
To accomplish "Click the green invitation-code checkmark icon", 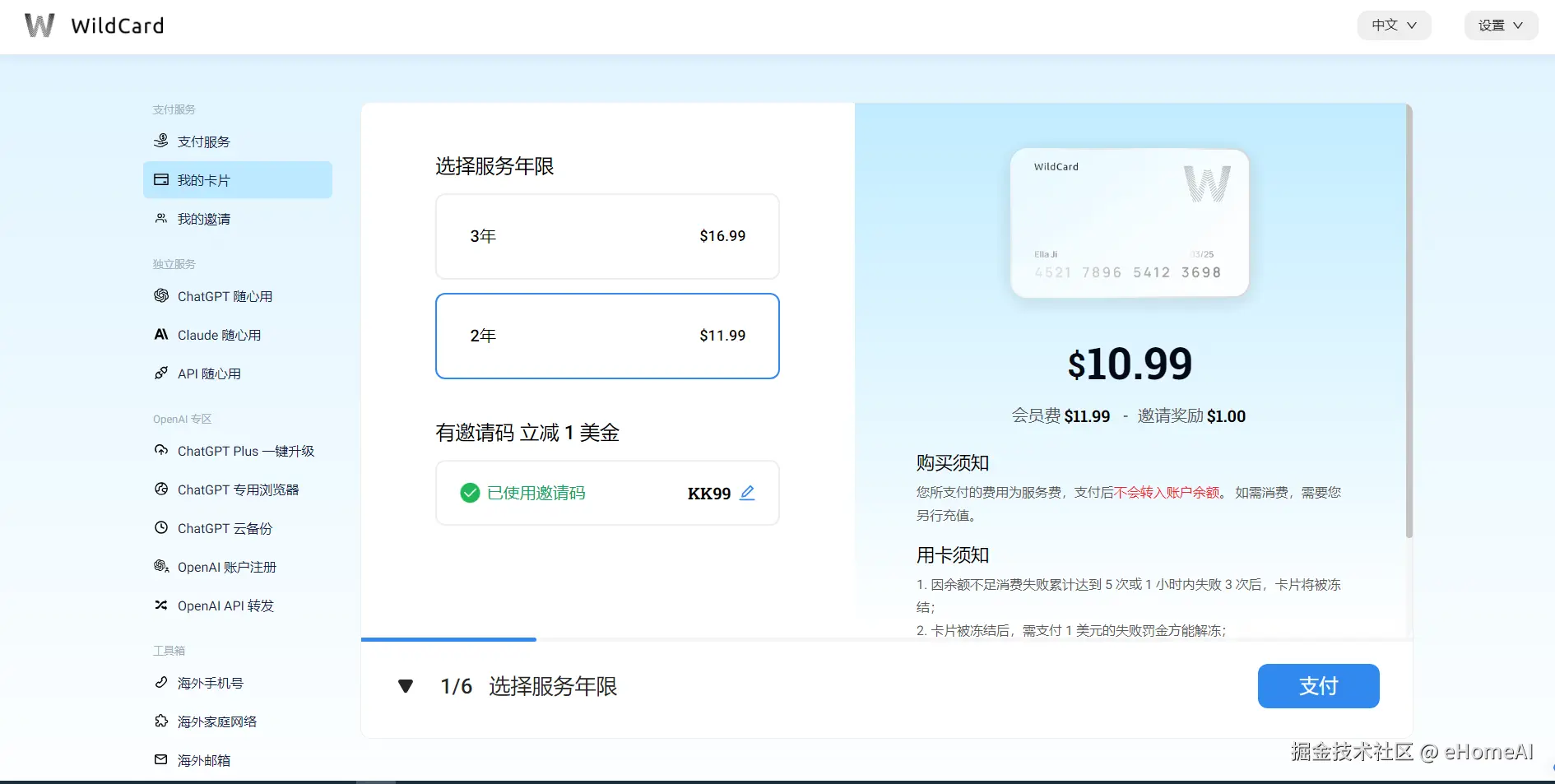I will tap(470, 493).
